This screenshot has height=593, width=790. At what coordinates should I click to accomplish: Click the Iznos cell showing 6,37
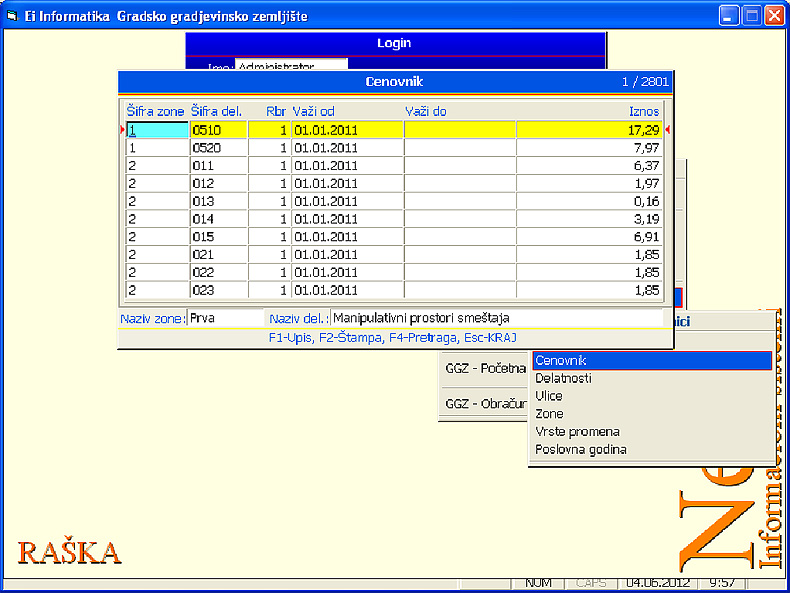coord(588,166)
